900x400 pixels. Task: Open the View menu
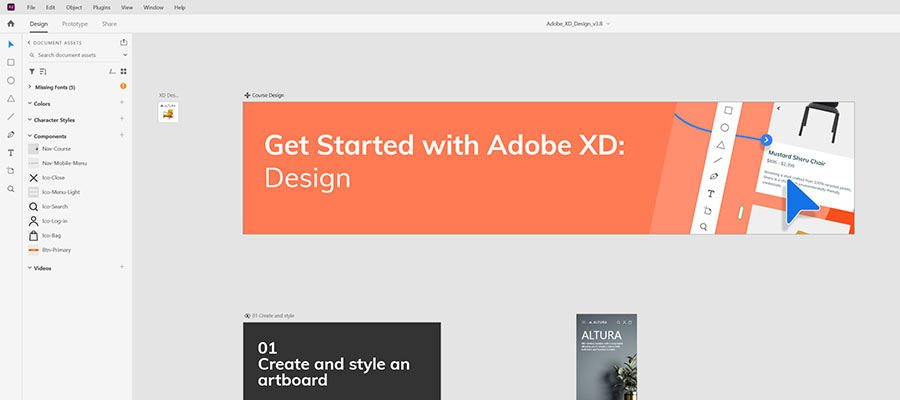pos(127,7)
